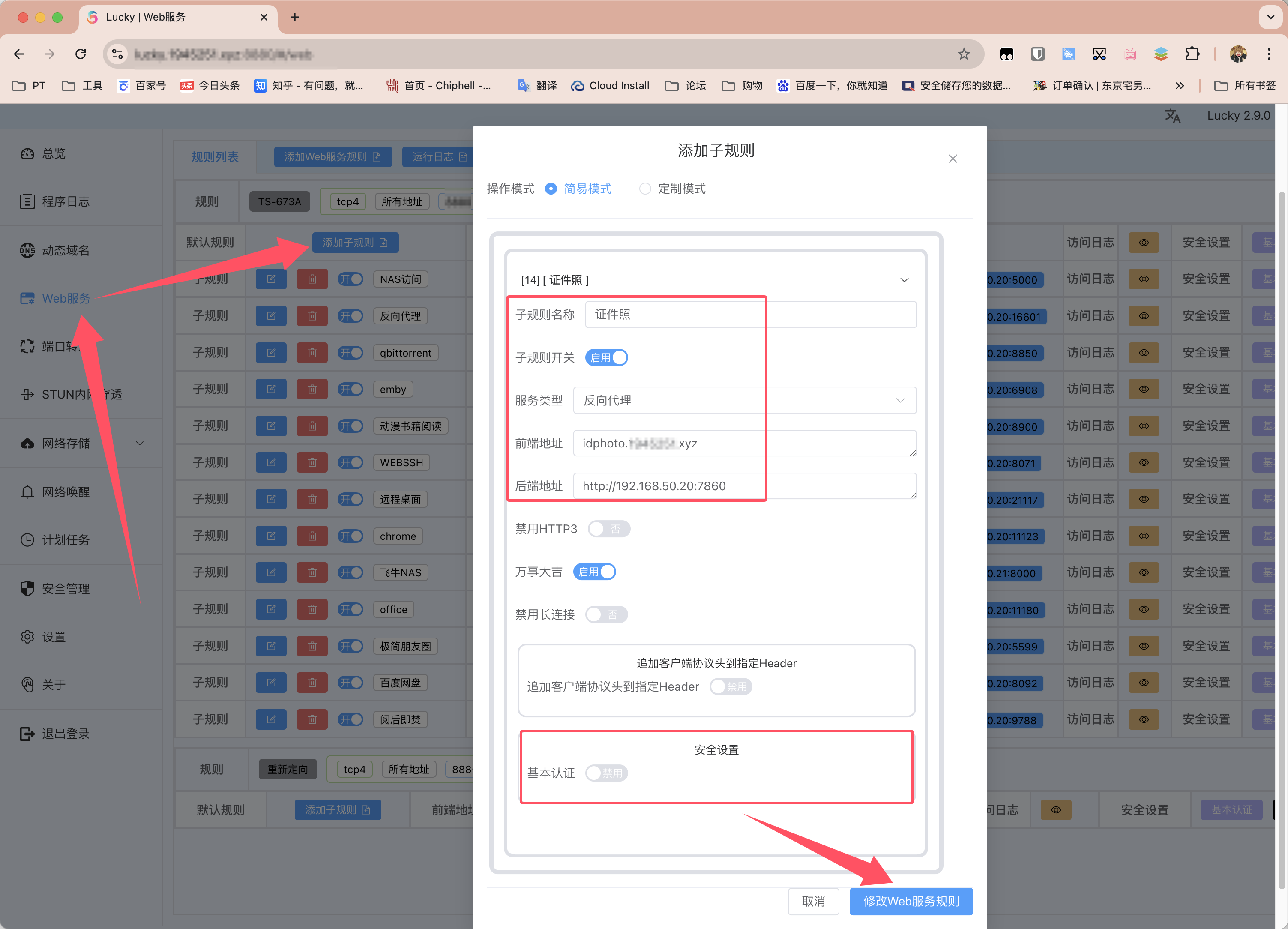Bookmark this page with the star icon
The width and height of the screenshot is (1288, 929).
pos(963,54)
